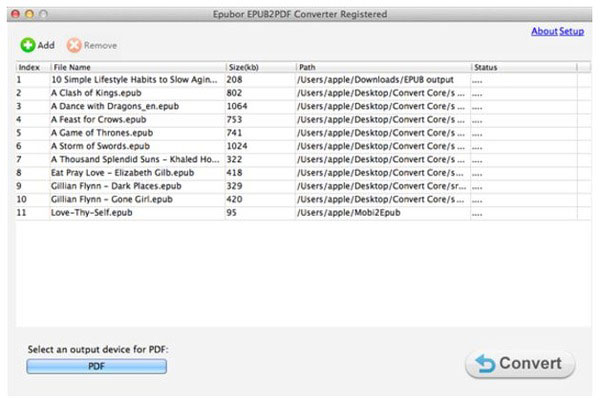Select A Storm of Swords.epub

click(x=100, y=146)
